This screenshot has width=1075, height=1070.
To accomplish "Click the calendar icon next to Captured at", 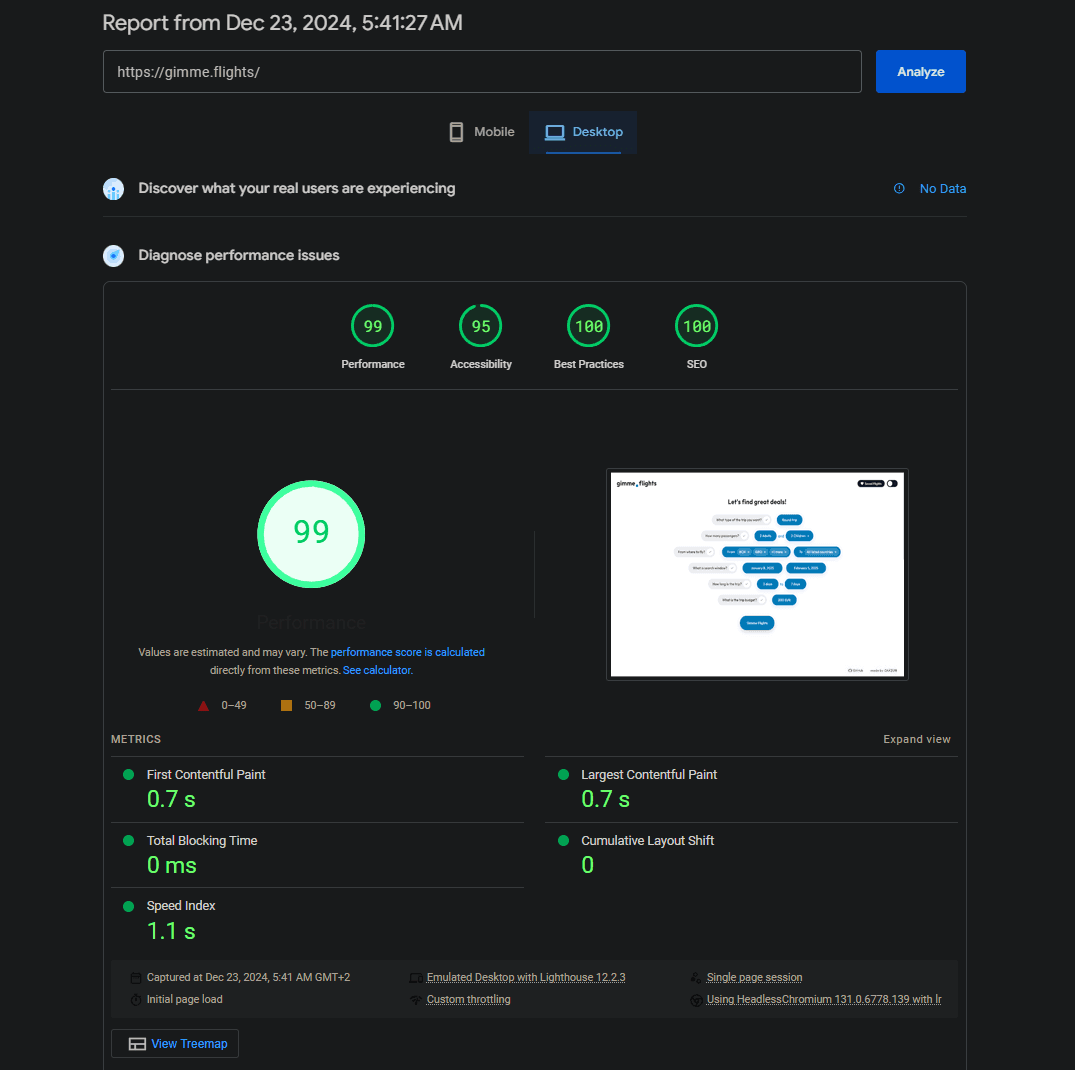I will coord(136,978).
